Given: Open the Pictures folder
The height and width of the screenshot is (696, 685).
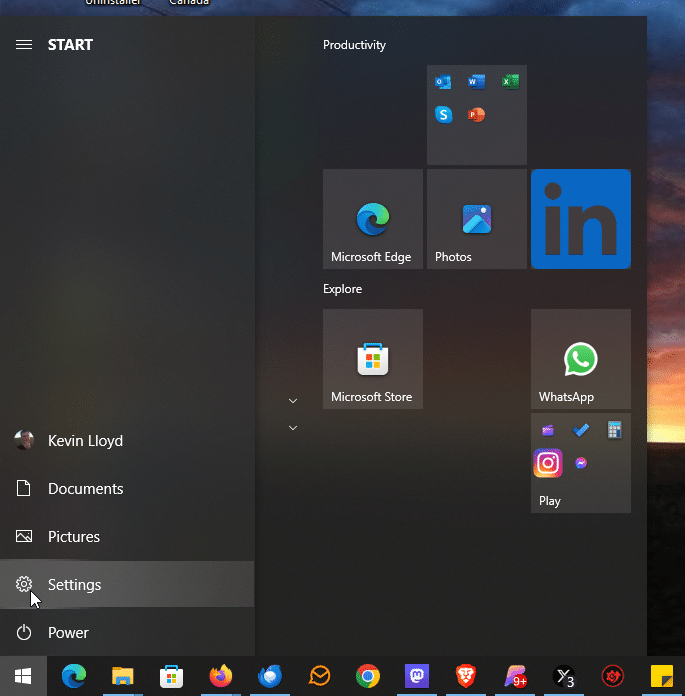Looking at the screenshot, I should (127, 537).
